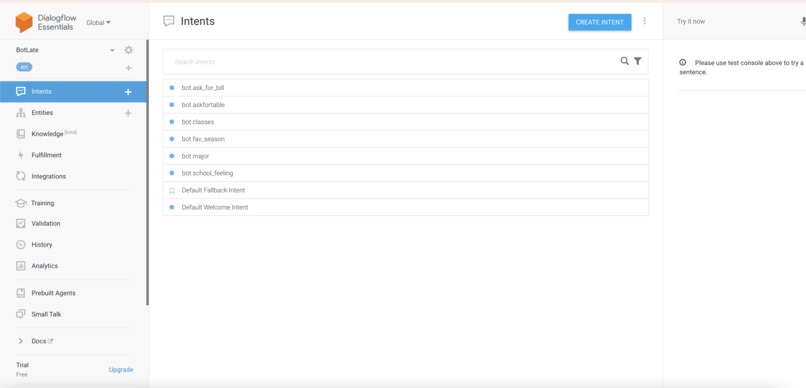
Task: Click the BotLate agent name
Action: tap(27, 50)
